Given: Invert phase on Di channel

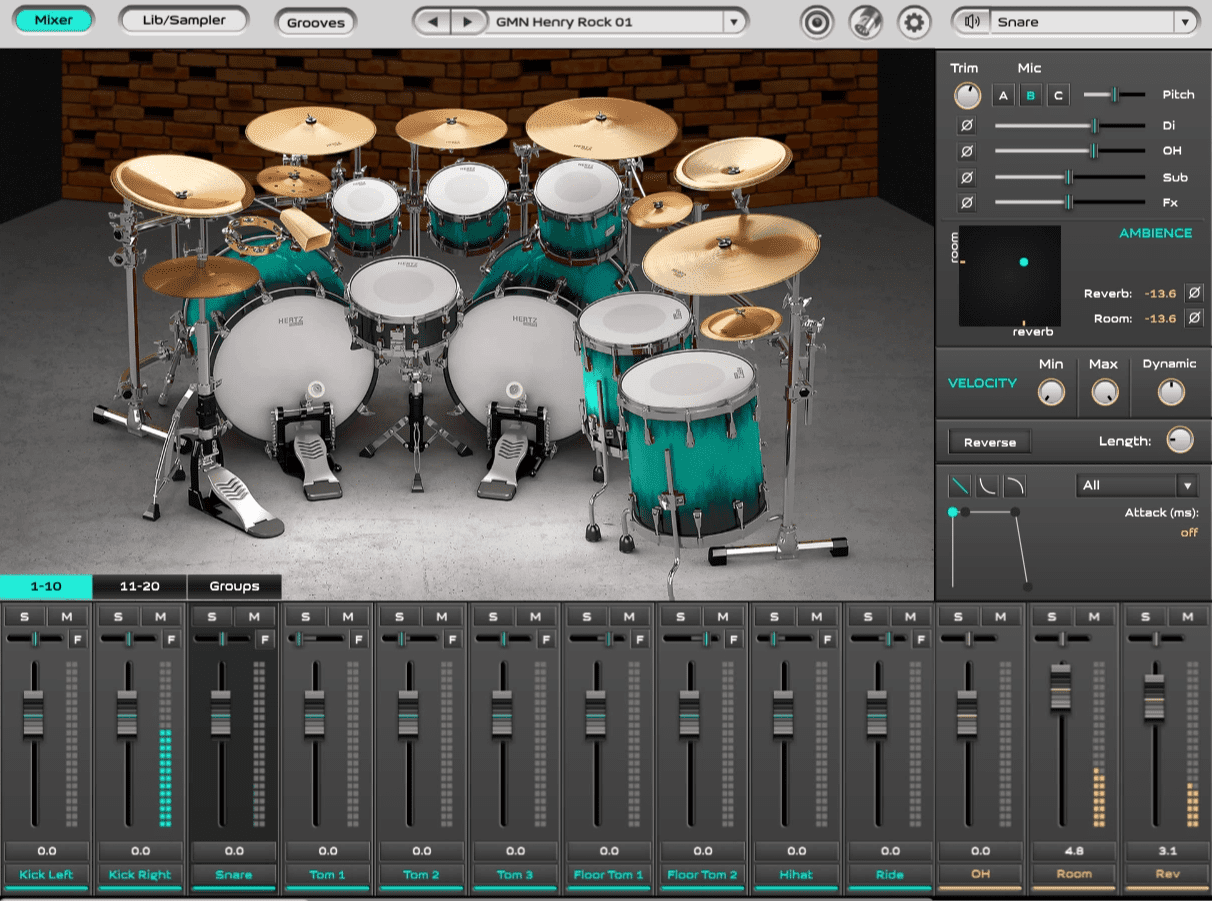Looking at the screenshot, I should click(967, 126).
